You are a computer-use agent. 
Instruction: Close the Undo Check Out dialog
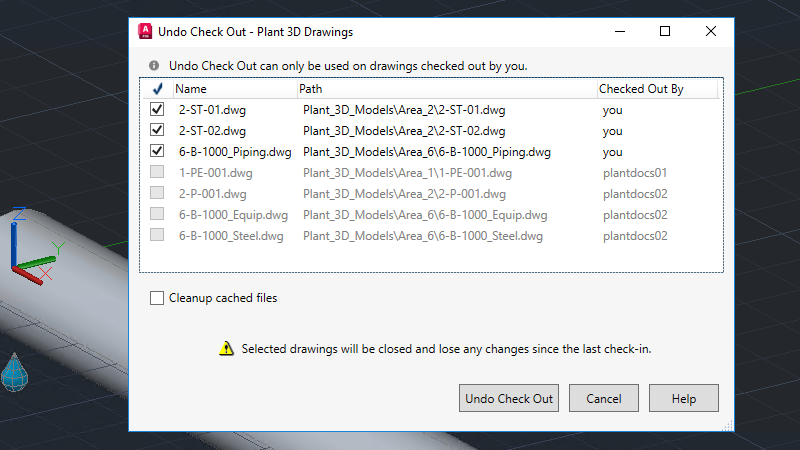[x=711, y=31]
